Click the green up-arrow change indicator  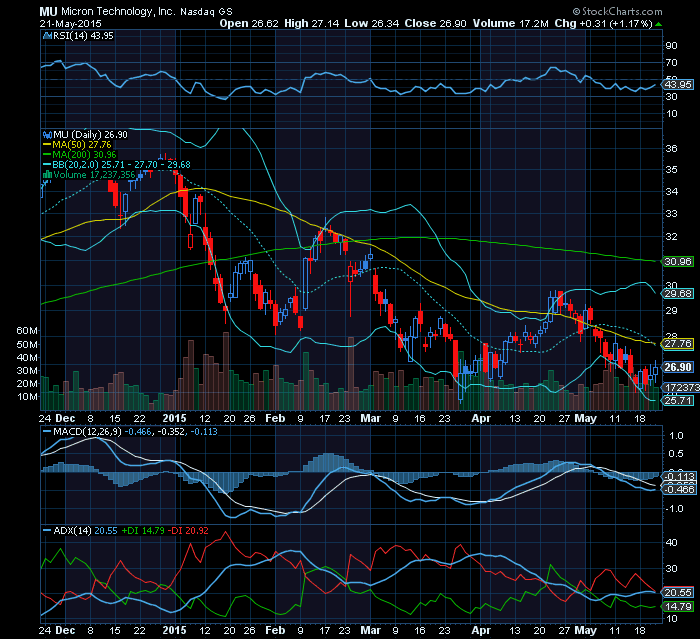click(658, 25)
